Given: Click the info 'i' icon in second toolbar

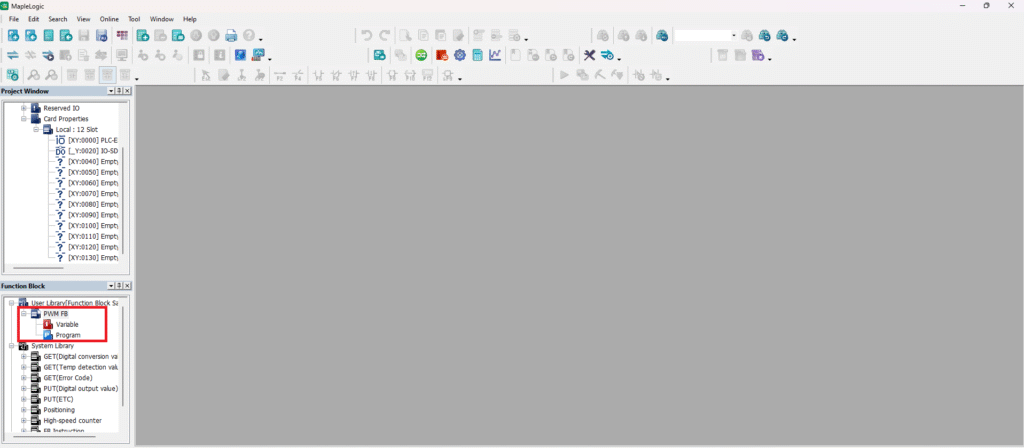Looking at the screenshot, I should (x=220, y=56).
